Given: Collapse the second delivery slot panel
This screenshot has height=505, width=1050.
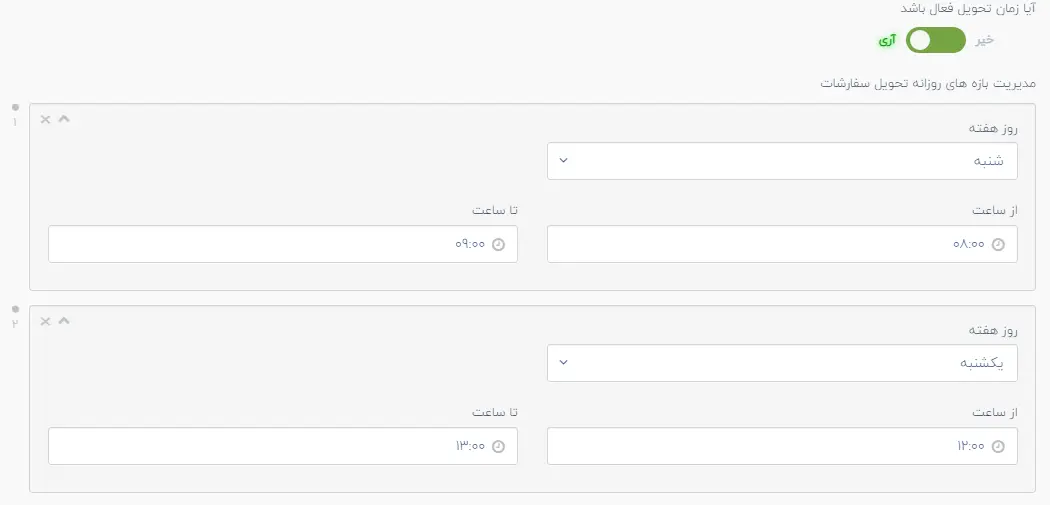Looking at the screenshot, I should [x=64, y=321].
